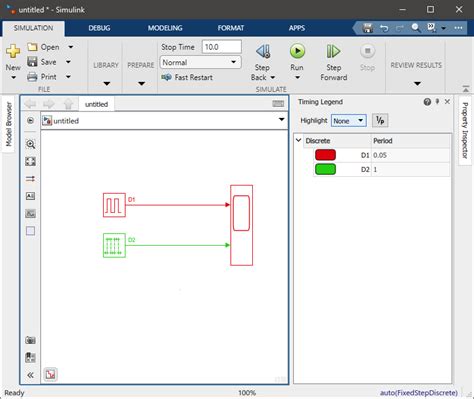Screen dimensions: 474x399
Task: Open Run options dropdown arrow
Action: [298, 78]
